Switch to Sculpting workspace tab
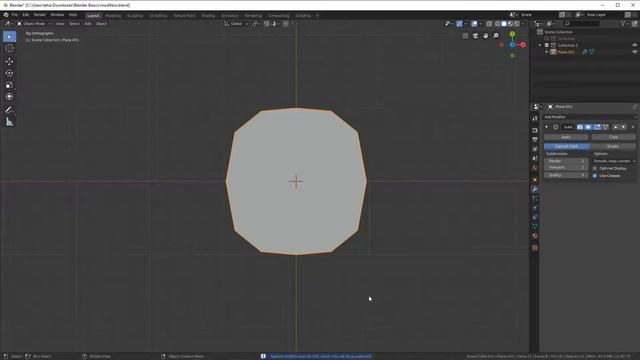 [x=135, y=16]
